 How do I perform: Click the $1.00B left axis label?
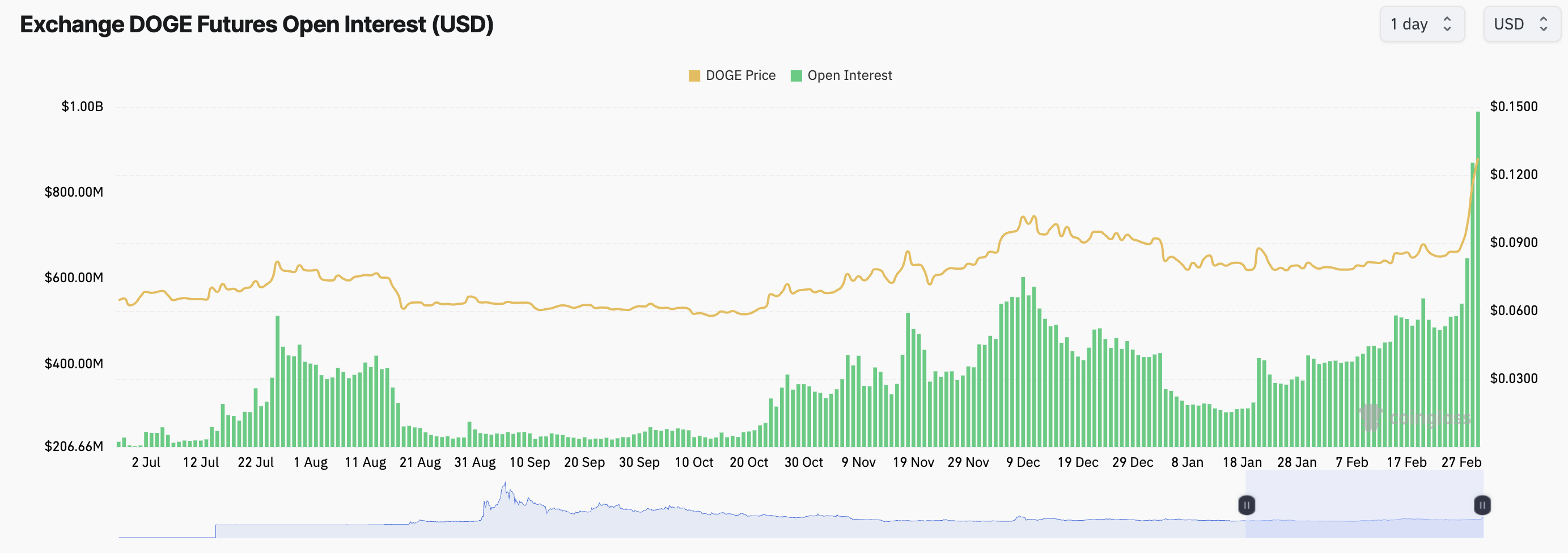tap(82, 107)
